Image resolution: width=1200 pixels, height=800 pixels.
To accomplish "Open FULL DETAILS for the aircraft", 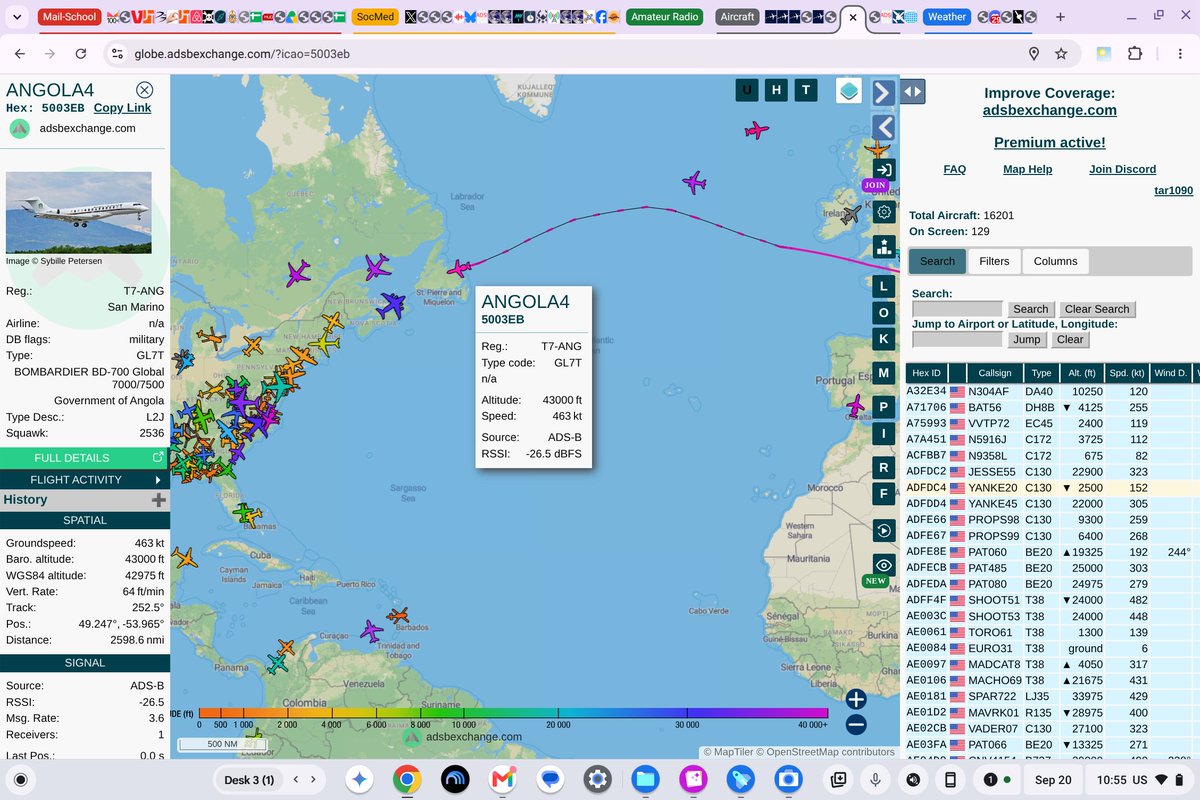I will (x=83, y=457).
